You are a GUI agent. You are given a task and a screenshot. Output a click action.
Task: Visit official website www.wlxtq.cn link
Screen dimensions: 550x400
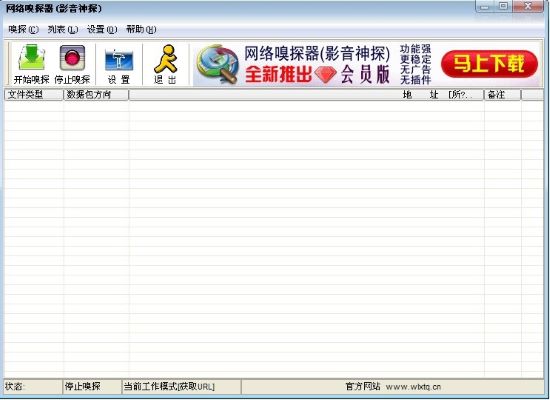tap(413, 387)
